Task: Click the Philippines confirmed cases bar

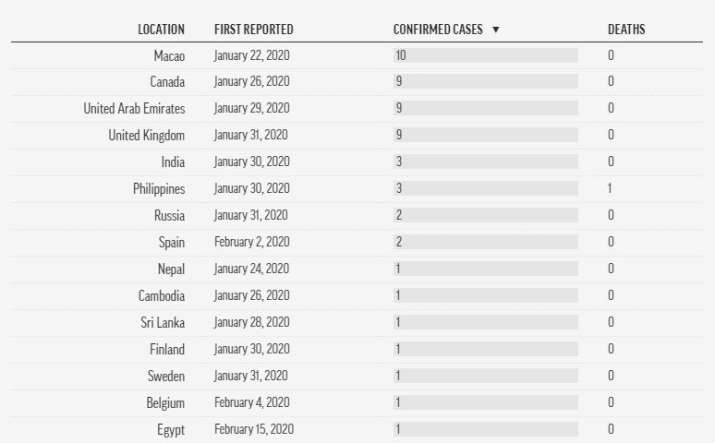Action: tap(486, 188)
